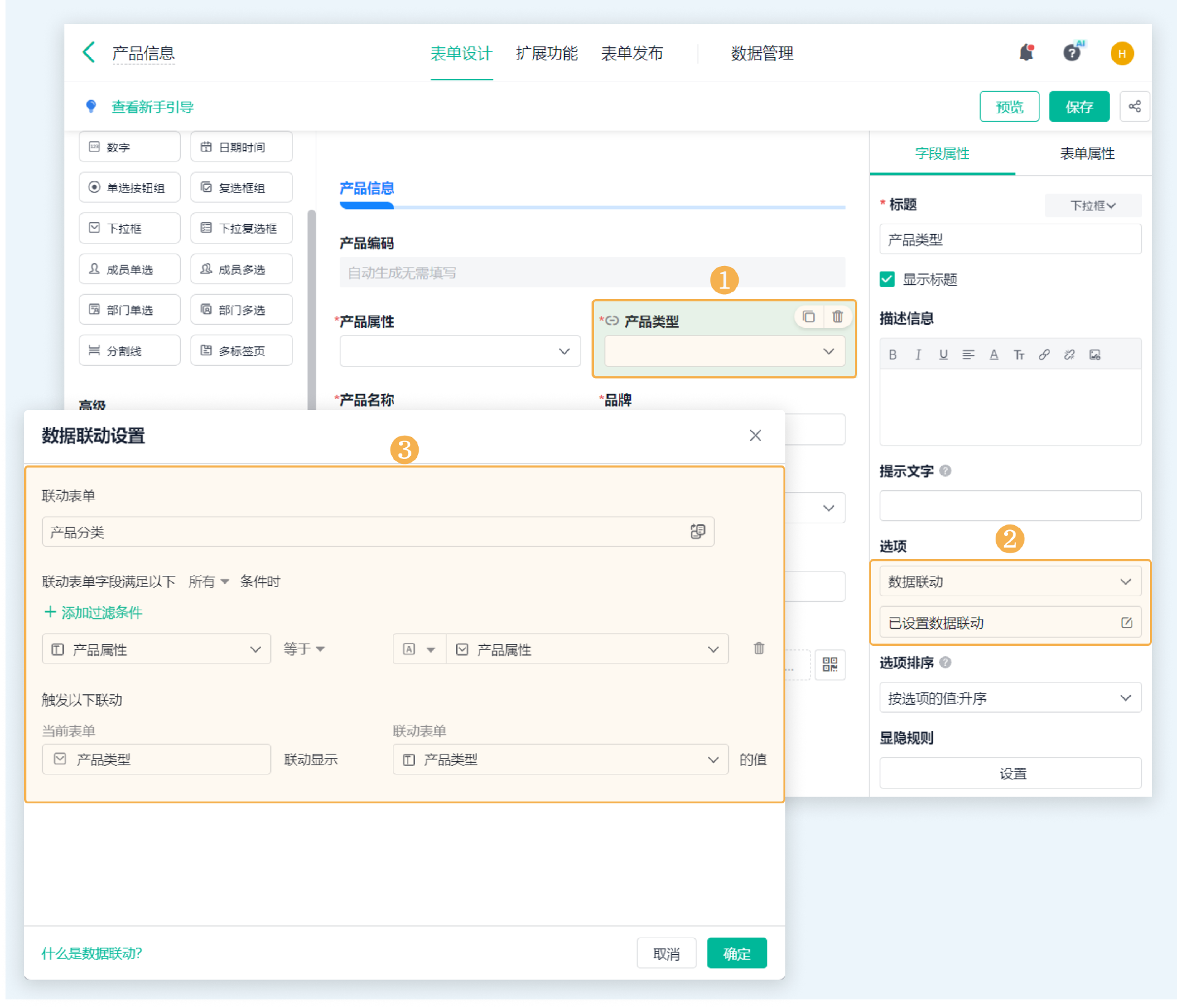This screenshot has width=1177, height=1008.
Task: Add the 复选框组 field widget
Action: click(x=241, y=188)
